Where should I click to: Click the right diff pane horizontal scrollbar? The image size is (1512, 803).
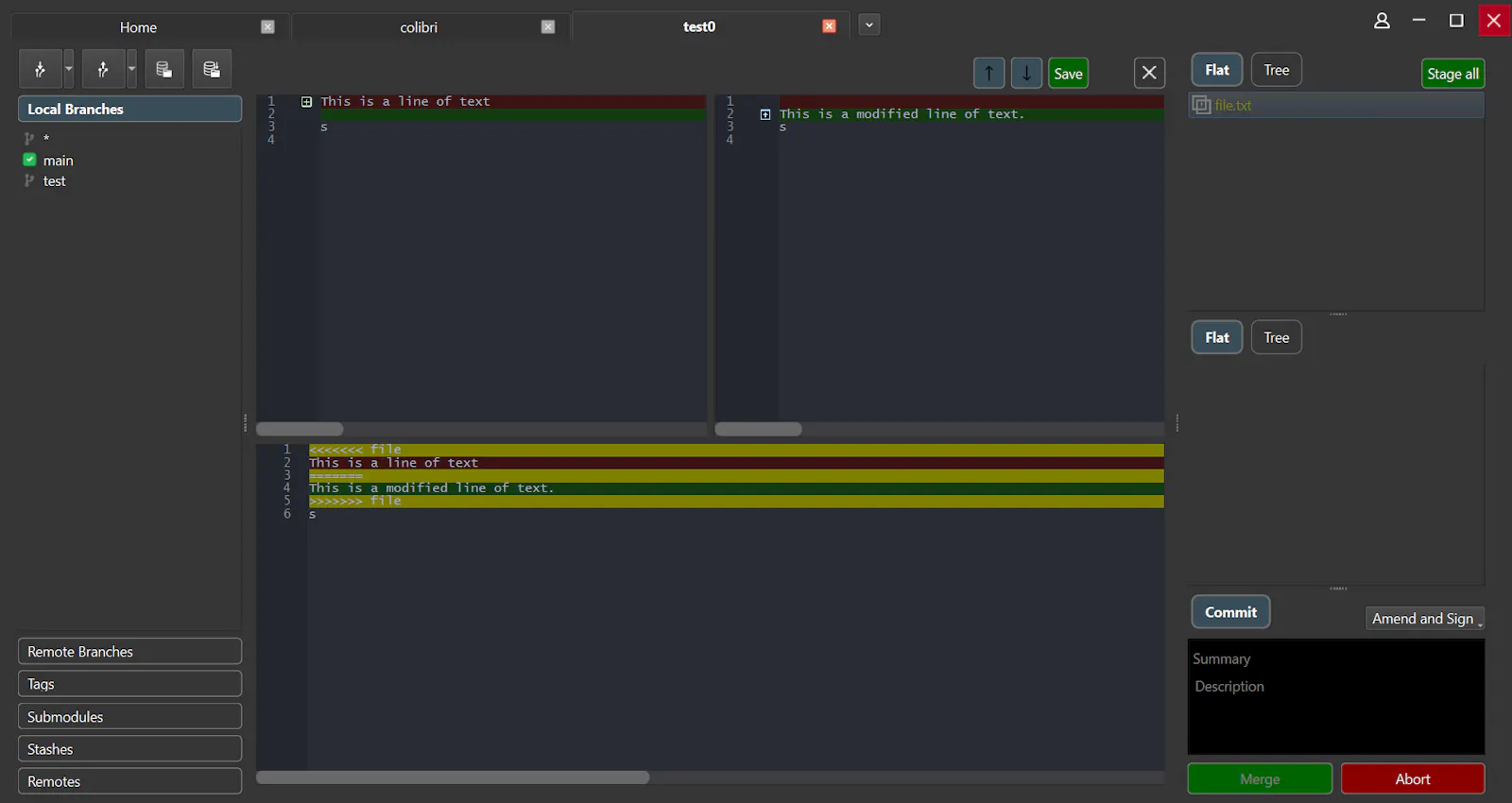tap(758, 429)
